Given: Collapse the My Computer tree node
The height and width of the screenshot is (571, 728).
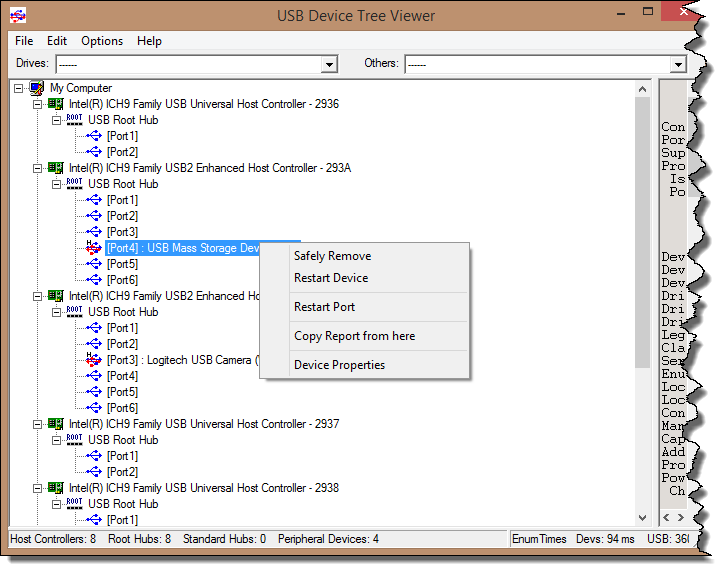Looking at the screenshot, I should point(19,88).
